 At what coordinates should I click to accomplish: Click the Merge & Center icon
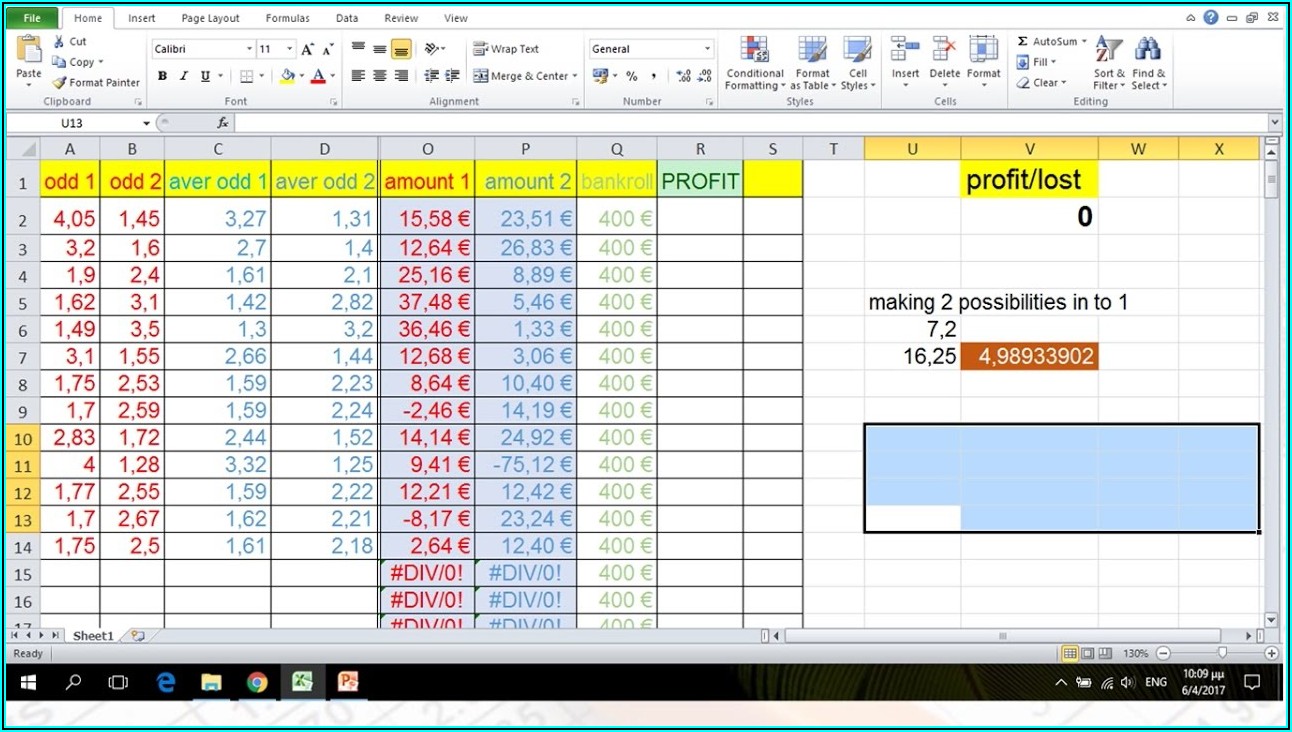(x=481, y=76)
